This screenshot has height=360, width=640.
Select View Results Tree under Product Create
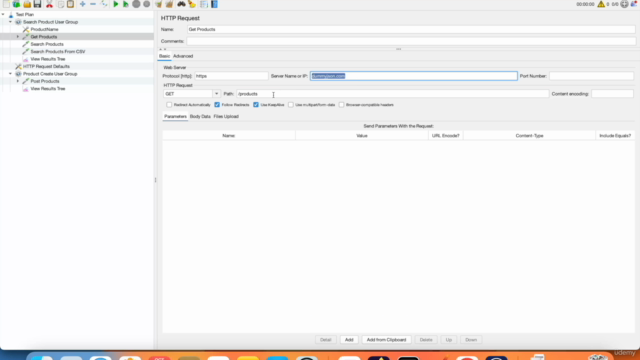[48, 89]
